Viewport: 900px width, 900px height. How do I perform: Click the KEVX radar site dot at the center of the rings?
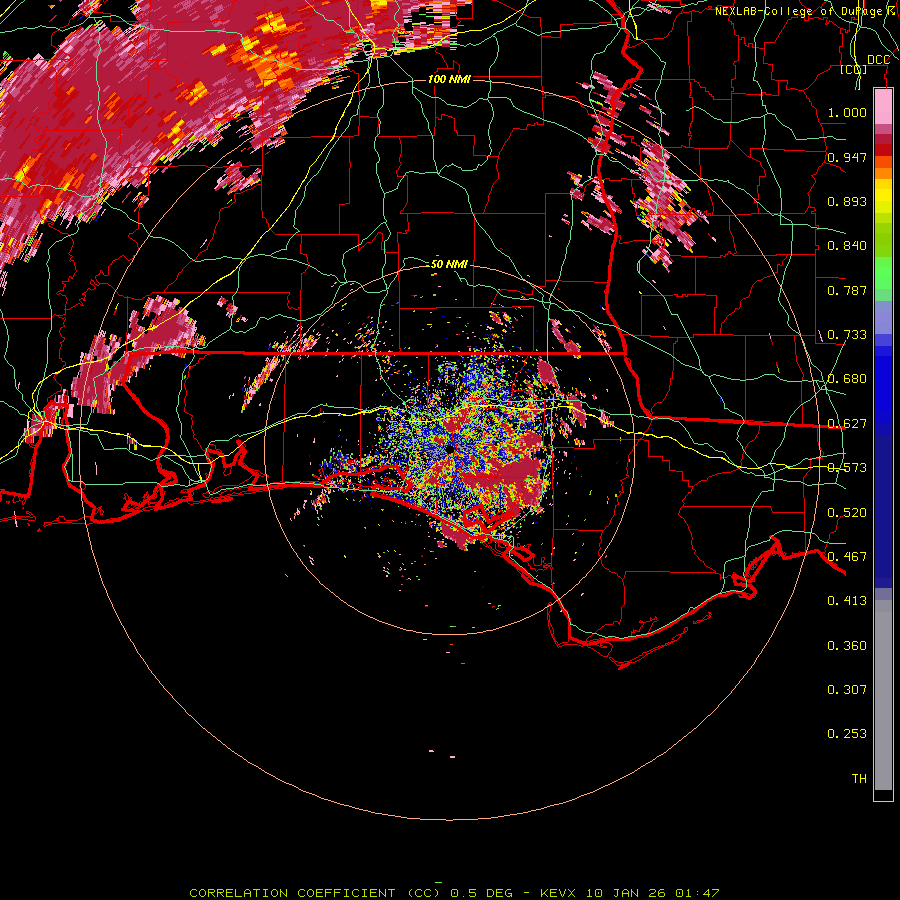pyautogui.click(x=449, y=450)
